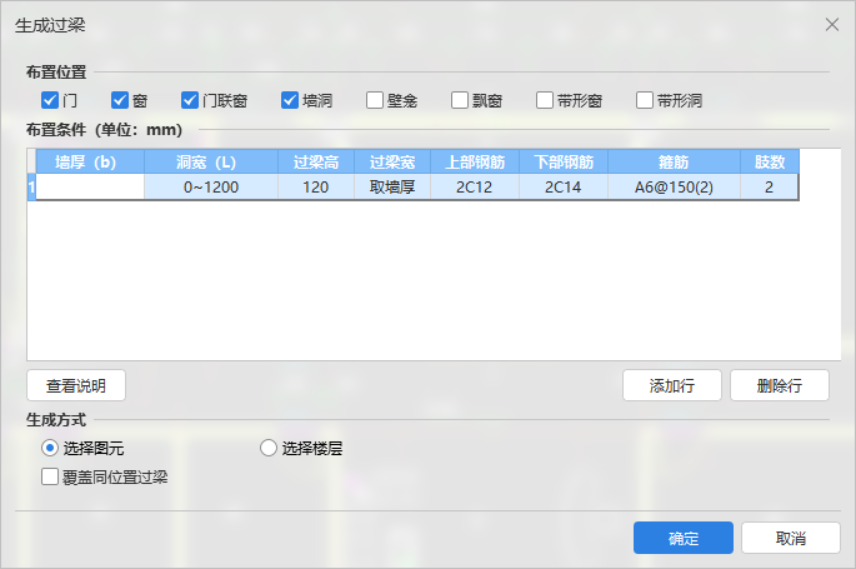Close the 生成过梁 dialog
The width and height of the screenshot is (856, 569).
(832, 25)
